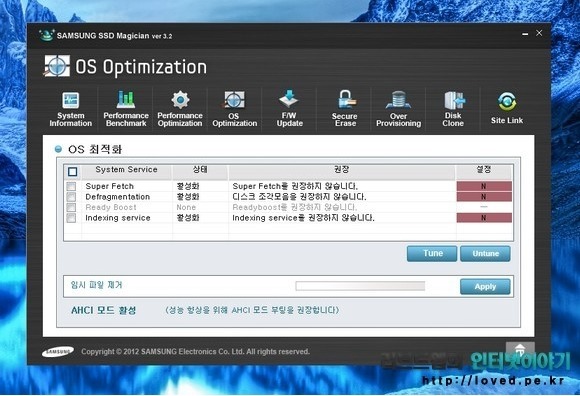Image resolution: width=580 pixels, height=396 pixels.
Task: Check the Defragmentation checkbox
Action: (71, 197)
